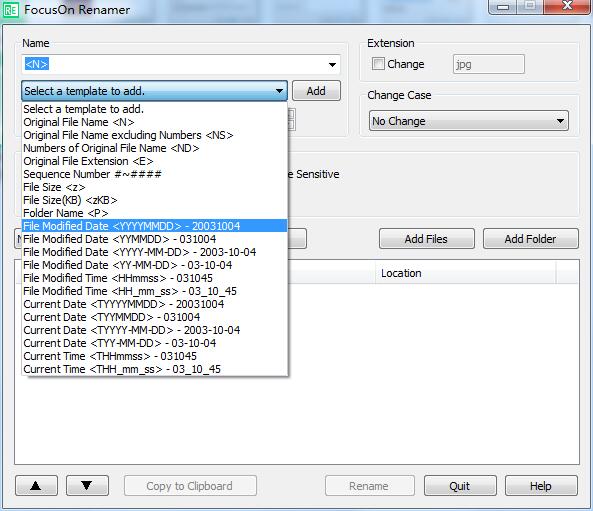Select Current Time <THHmmss> - 031045
The height and width of the screenshot is (511, 593).
(155, 356)
